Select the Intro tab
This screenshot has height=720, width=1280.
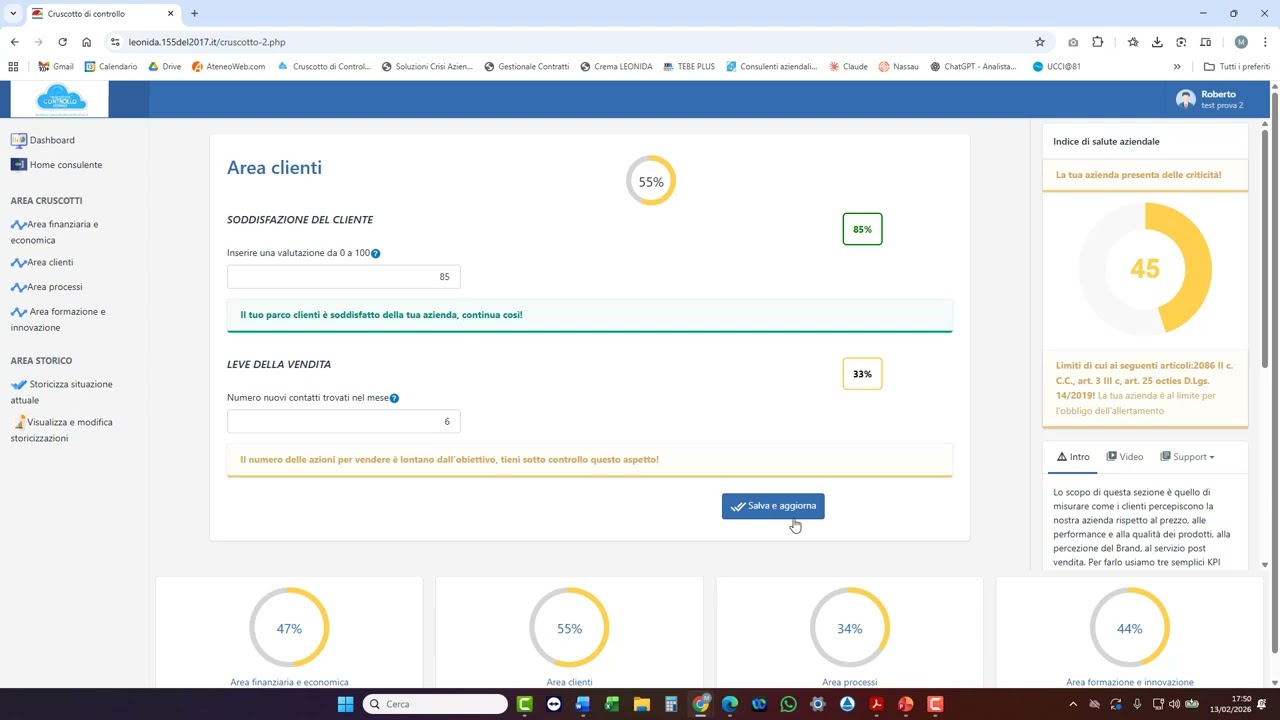pos(1072,457)
